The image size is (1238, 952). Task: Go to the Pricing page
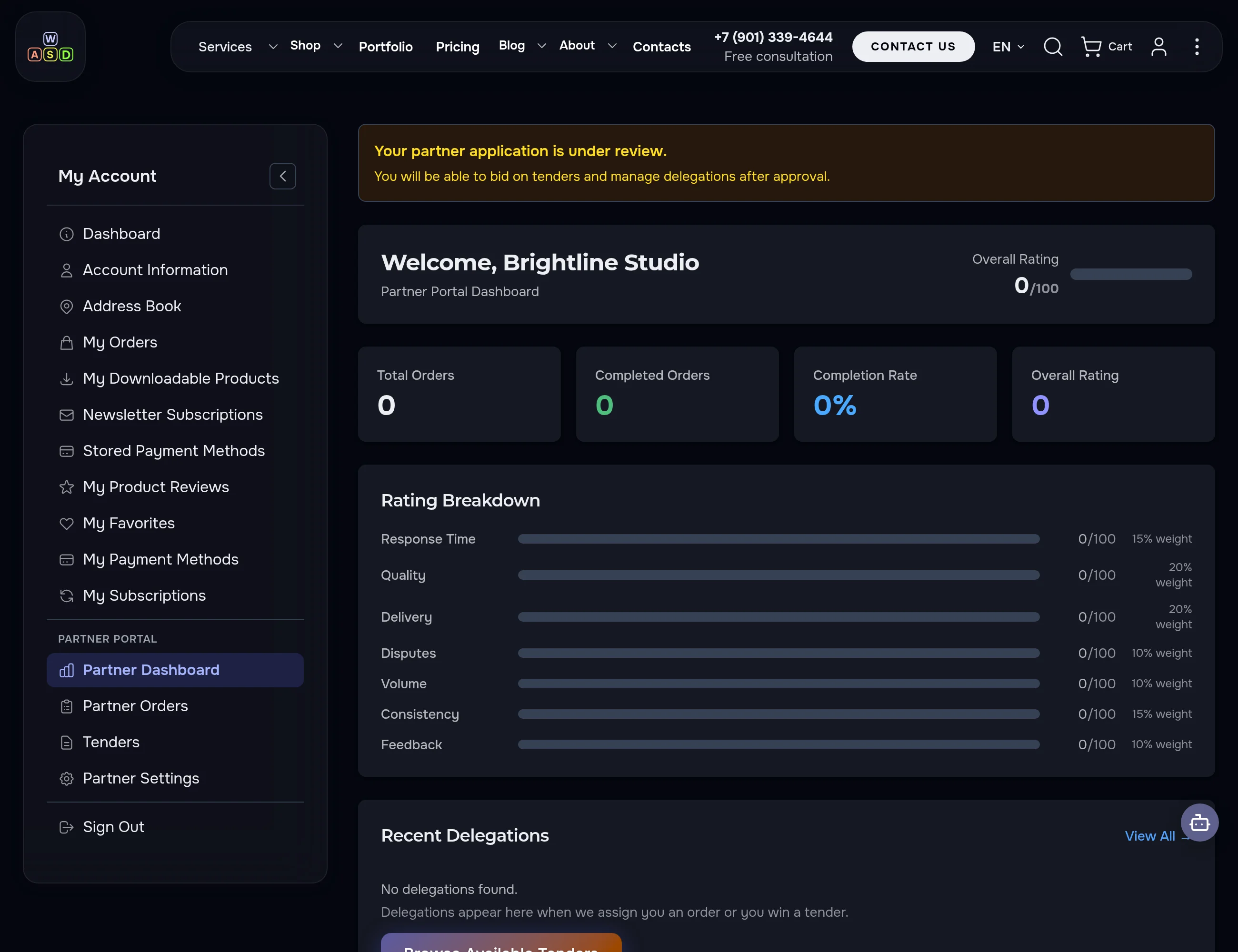pyautogui.click(x=458, y=47)
